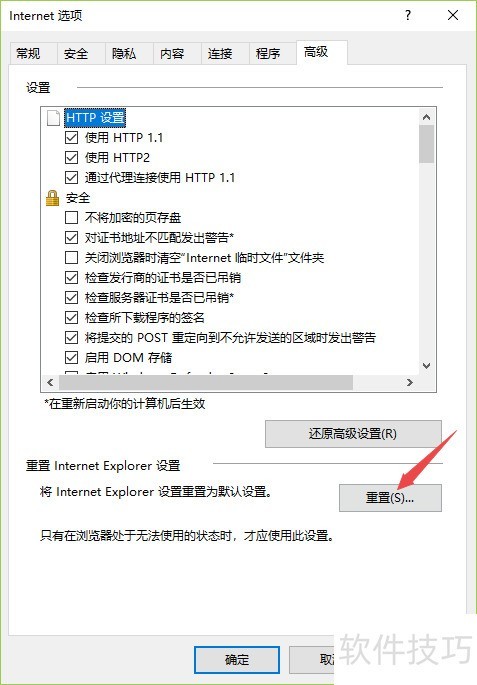Select the HTTP 设置 tree item
The height and width of the screenshot is (685, 477).
95,118
